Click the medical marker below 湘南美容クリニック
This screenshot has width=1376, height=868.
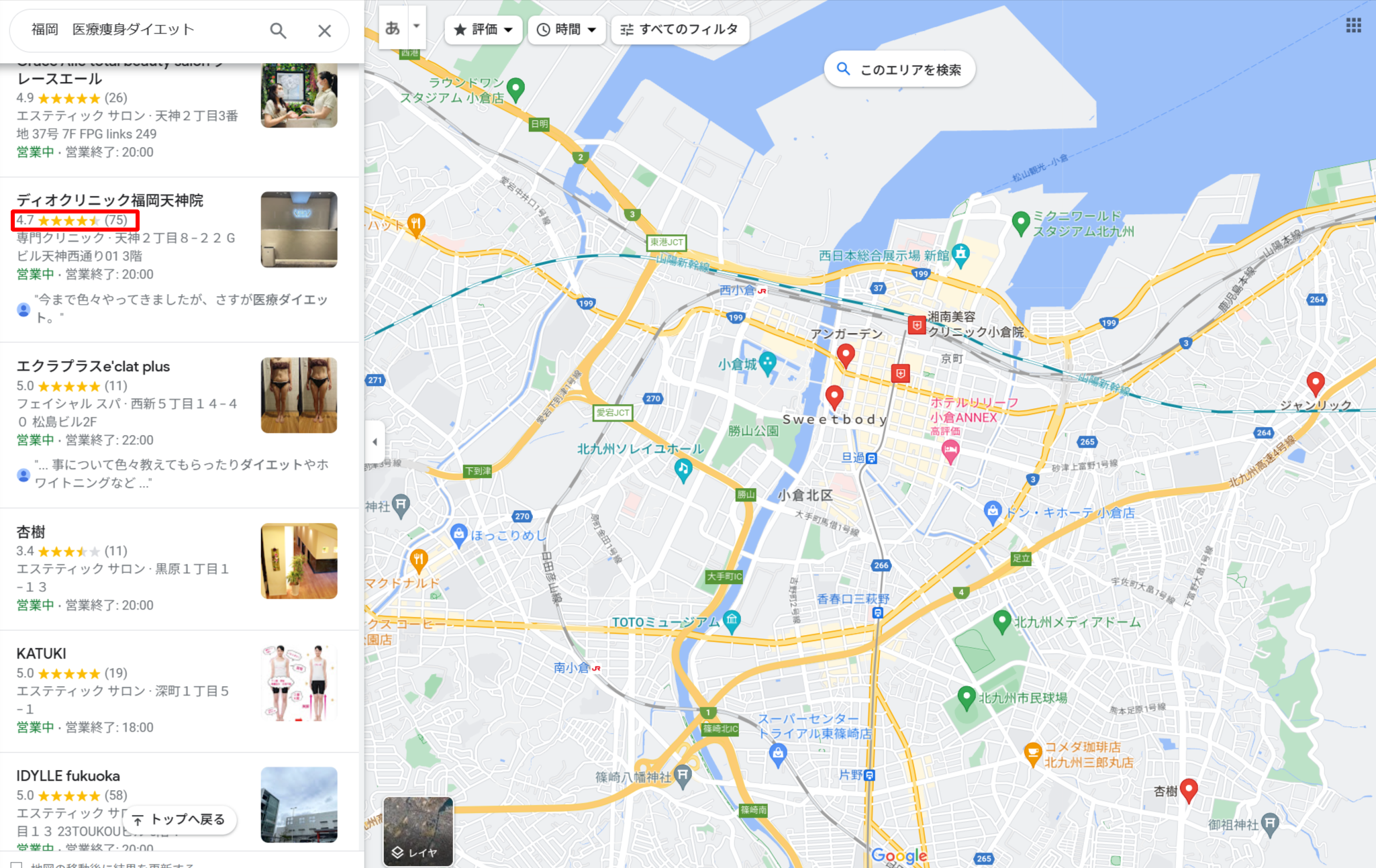(x=900, y=373)
